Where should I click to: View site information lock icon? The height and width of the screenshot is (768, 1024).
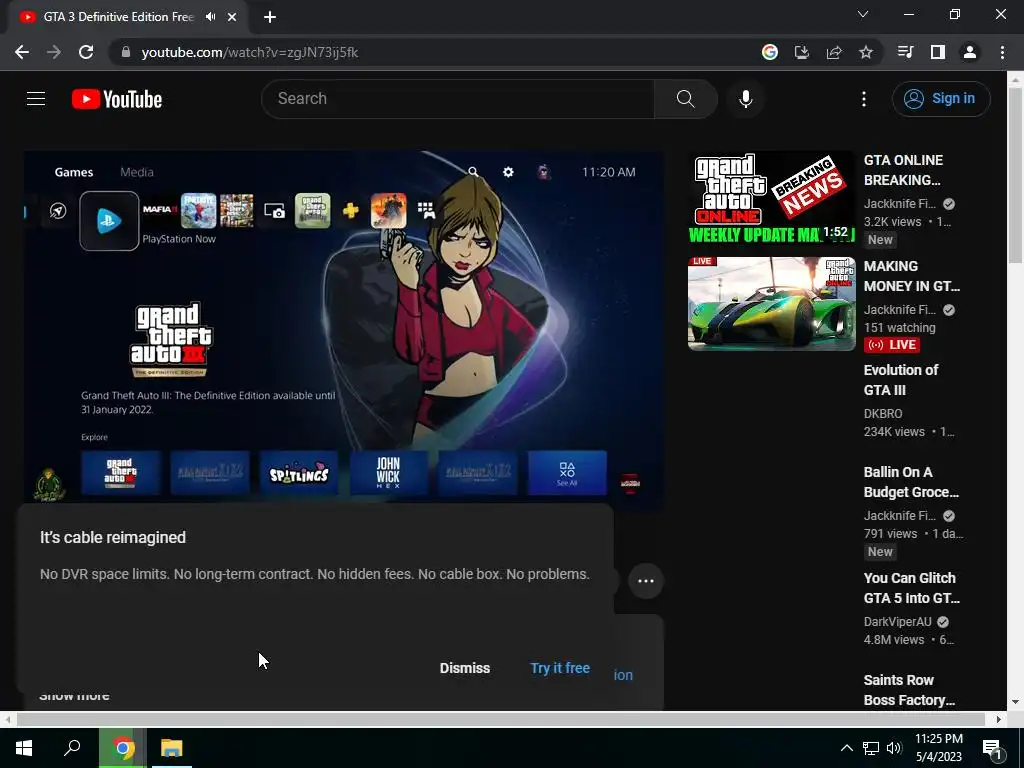(126, 52)
